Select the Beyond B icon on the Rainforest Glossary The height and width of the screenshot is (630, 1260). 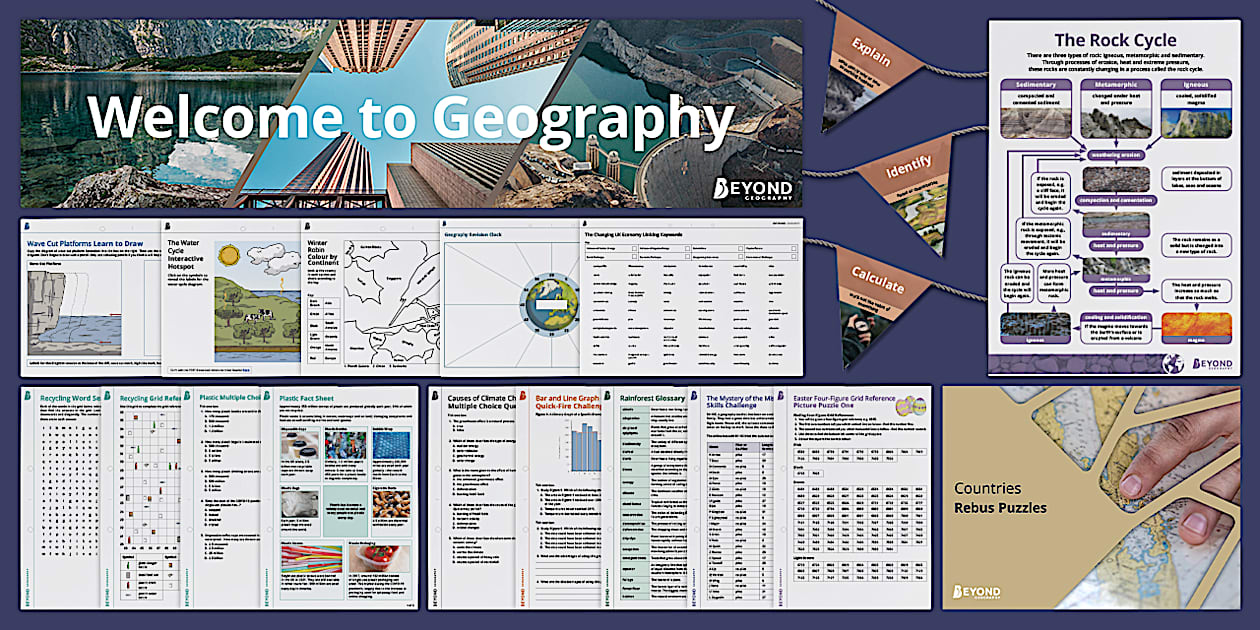606,397
